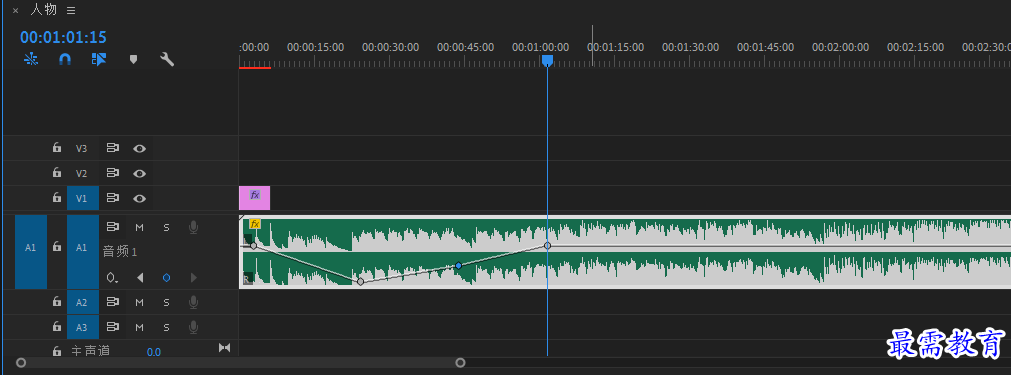Viewport: 1011px width, 375px height.
Task: Select the A2 track target label
Action: click(83, 302)
